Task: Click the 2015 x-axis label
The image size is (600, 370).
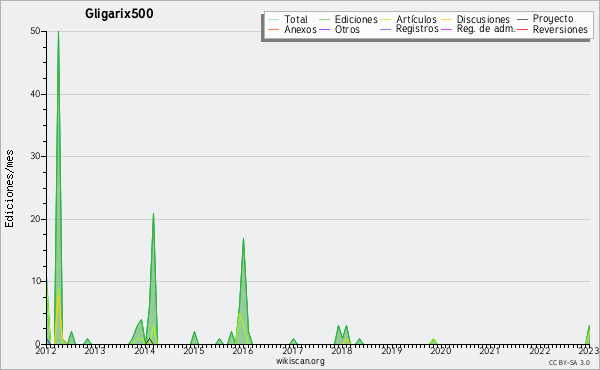Action: (194, 351)
